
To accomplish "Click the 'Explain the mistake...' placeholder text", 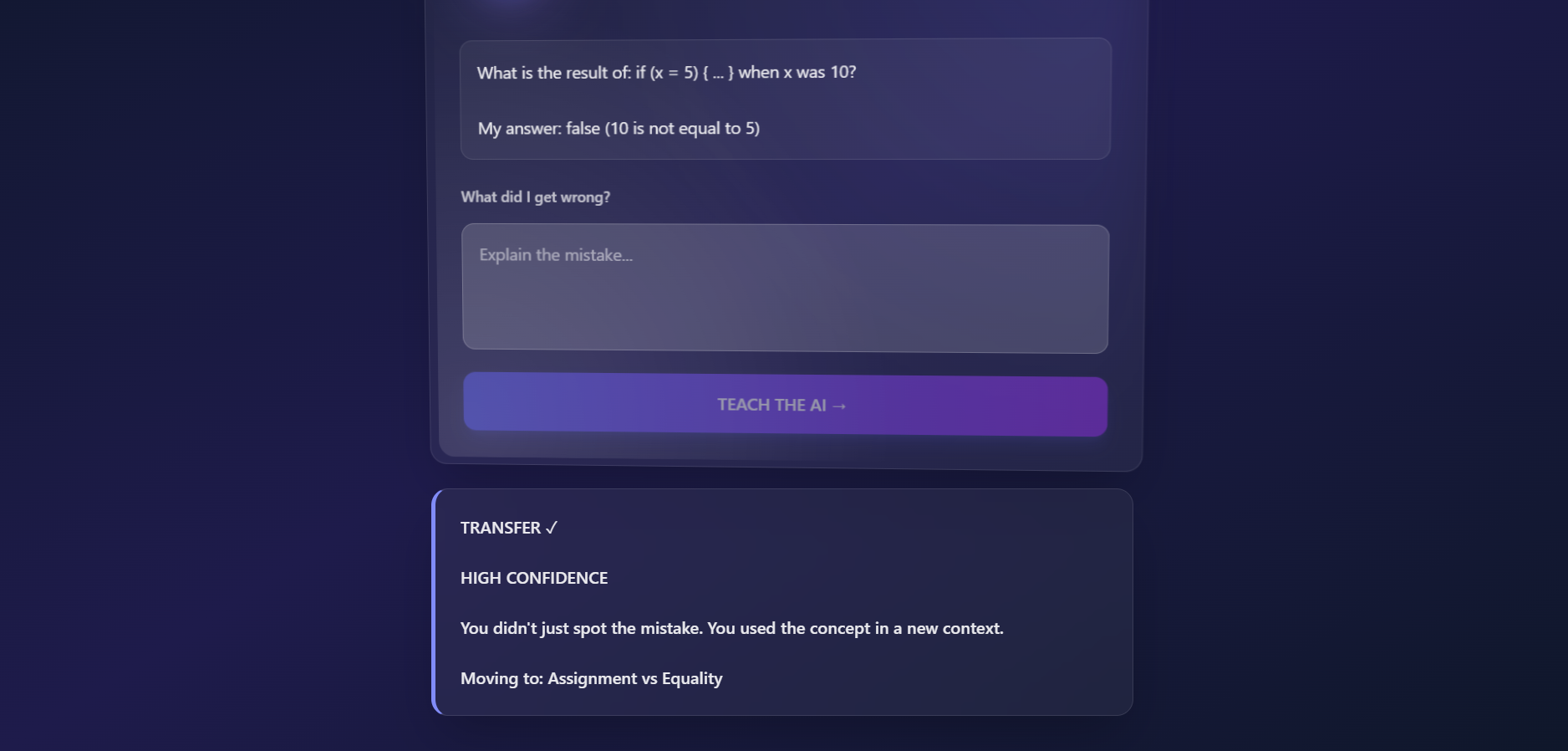I will pyautogui.click(x=556, y=255).
